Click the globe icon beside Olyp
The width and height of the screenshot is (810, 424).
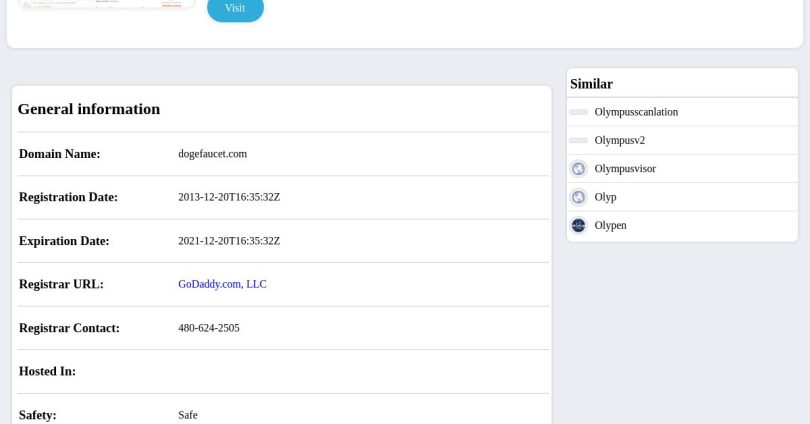(579, 197)
